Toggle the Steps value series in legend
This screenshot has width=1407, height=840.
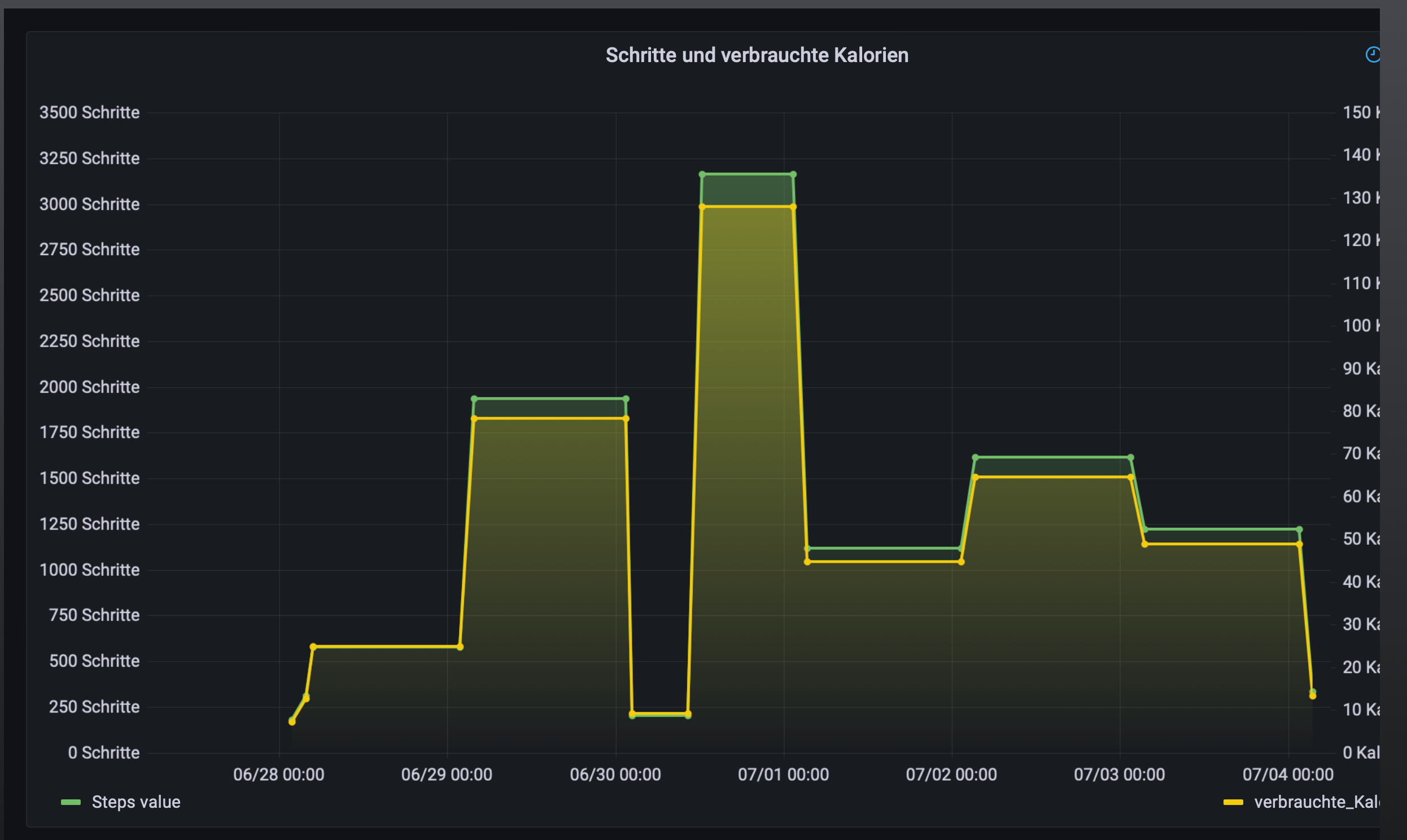(136, 802)
